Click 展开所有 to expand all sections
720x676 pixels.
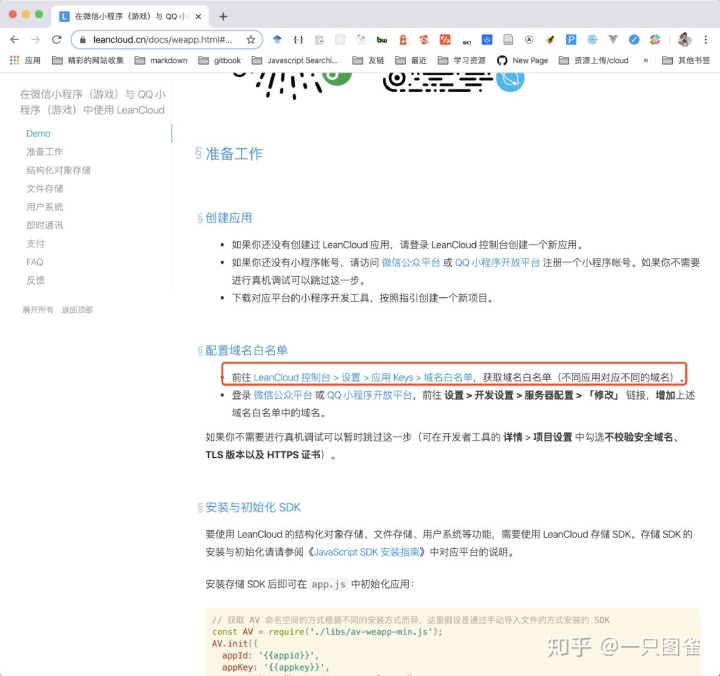coord(38,310)
